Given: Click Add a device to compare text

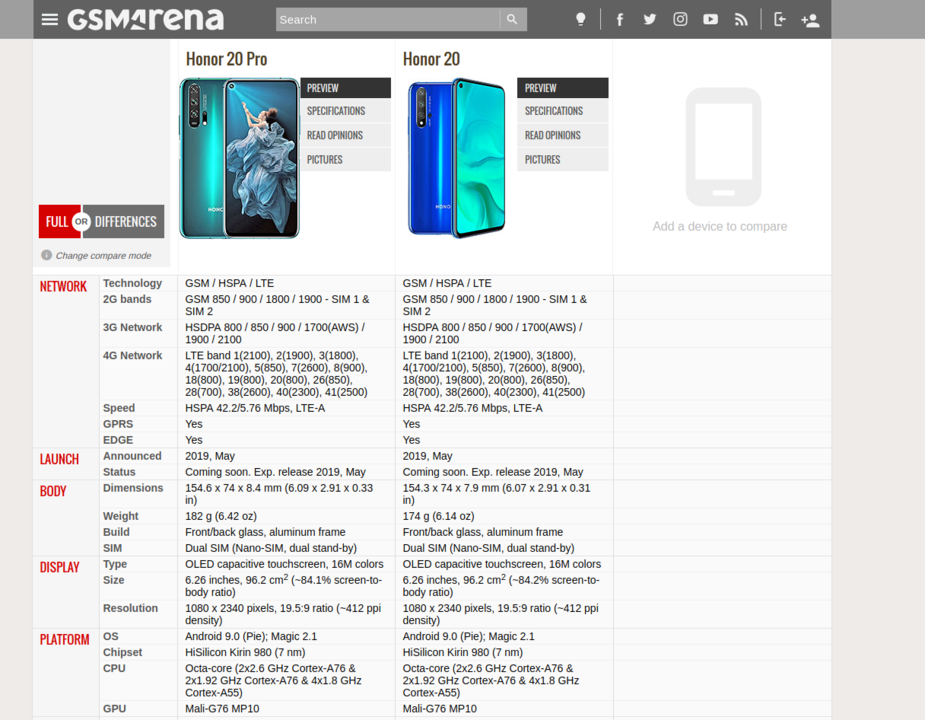Looking at the screenshot, I should [720, 226].
